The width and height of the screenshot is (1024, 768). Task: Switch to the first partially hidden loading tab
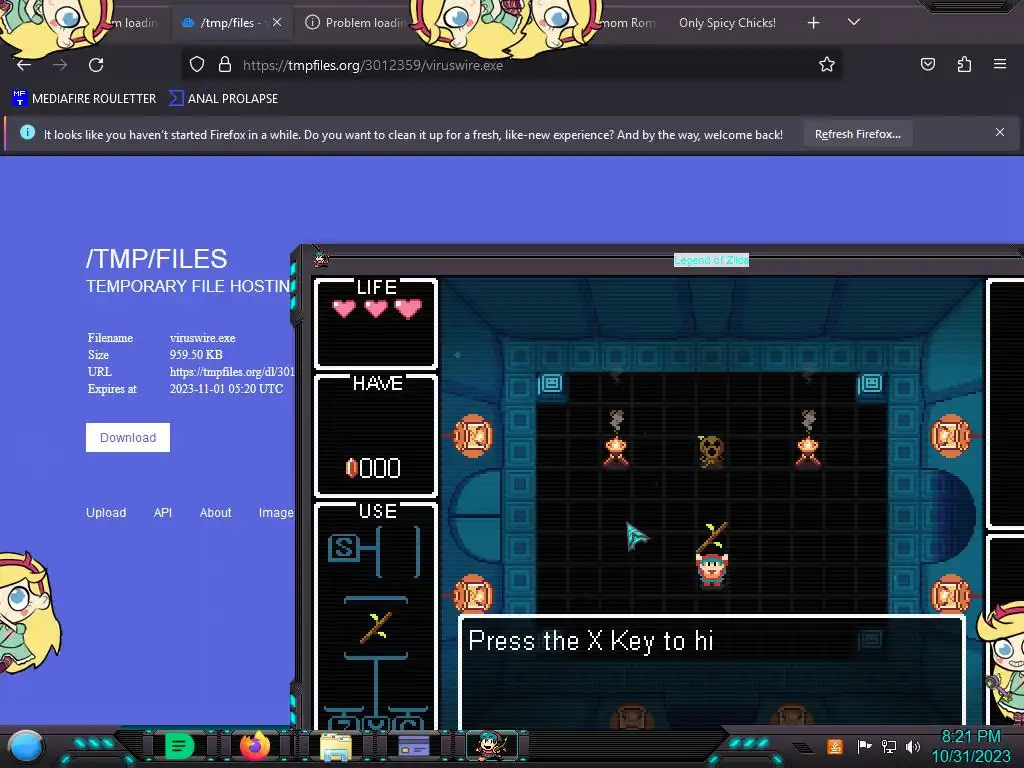(x=136, y=23)
